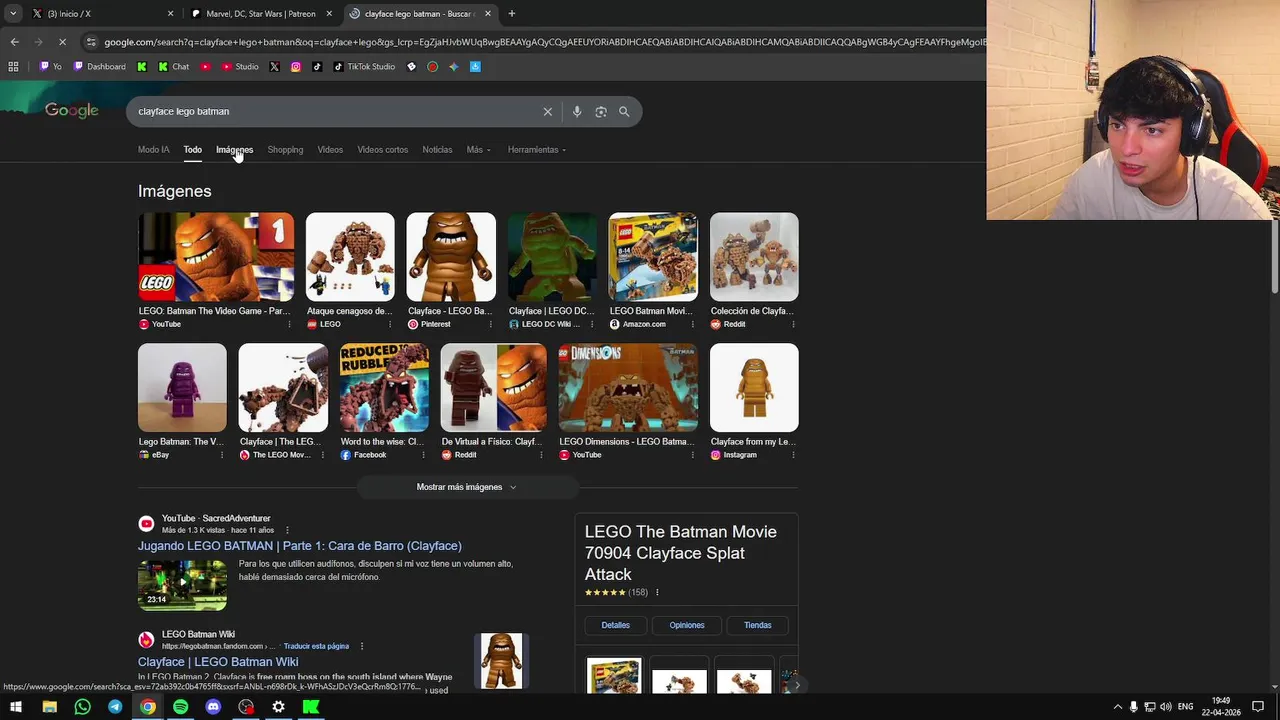Go to Google home via the logo

71,111
